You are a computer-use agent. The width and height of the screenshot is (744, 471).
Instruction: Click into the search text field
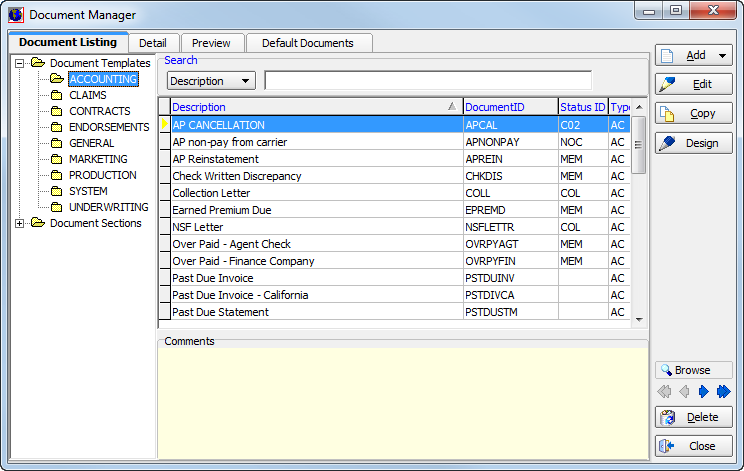428,80
